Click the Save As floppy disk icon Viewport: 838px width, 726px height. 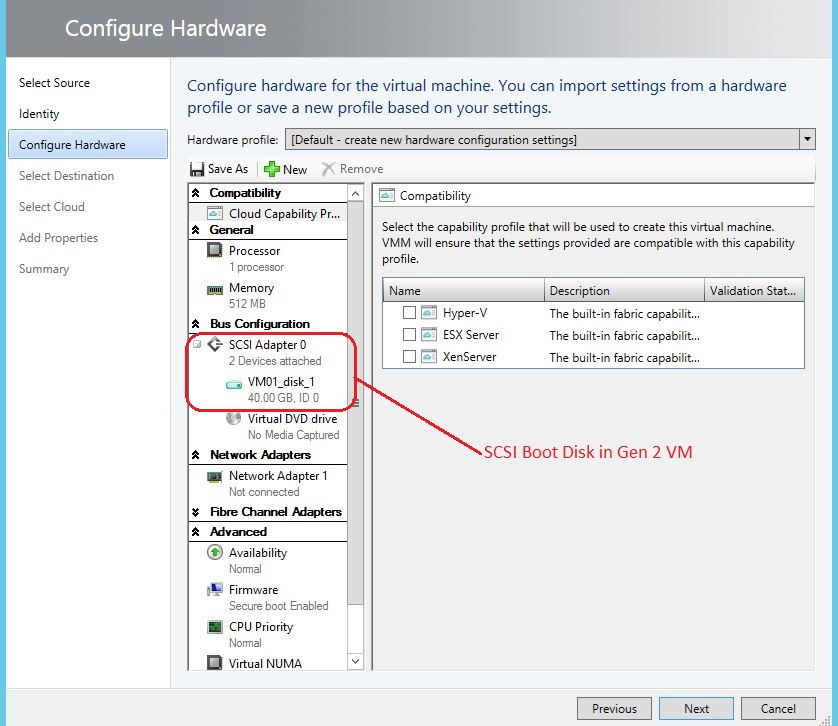coord(197,169)
